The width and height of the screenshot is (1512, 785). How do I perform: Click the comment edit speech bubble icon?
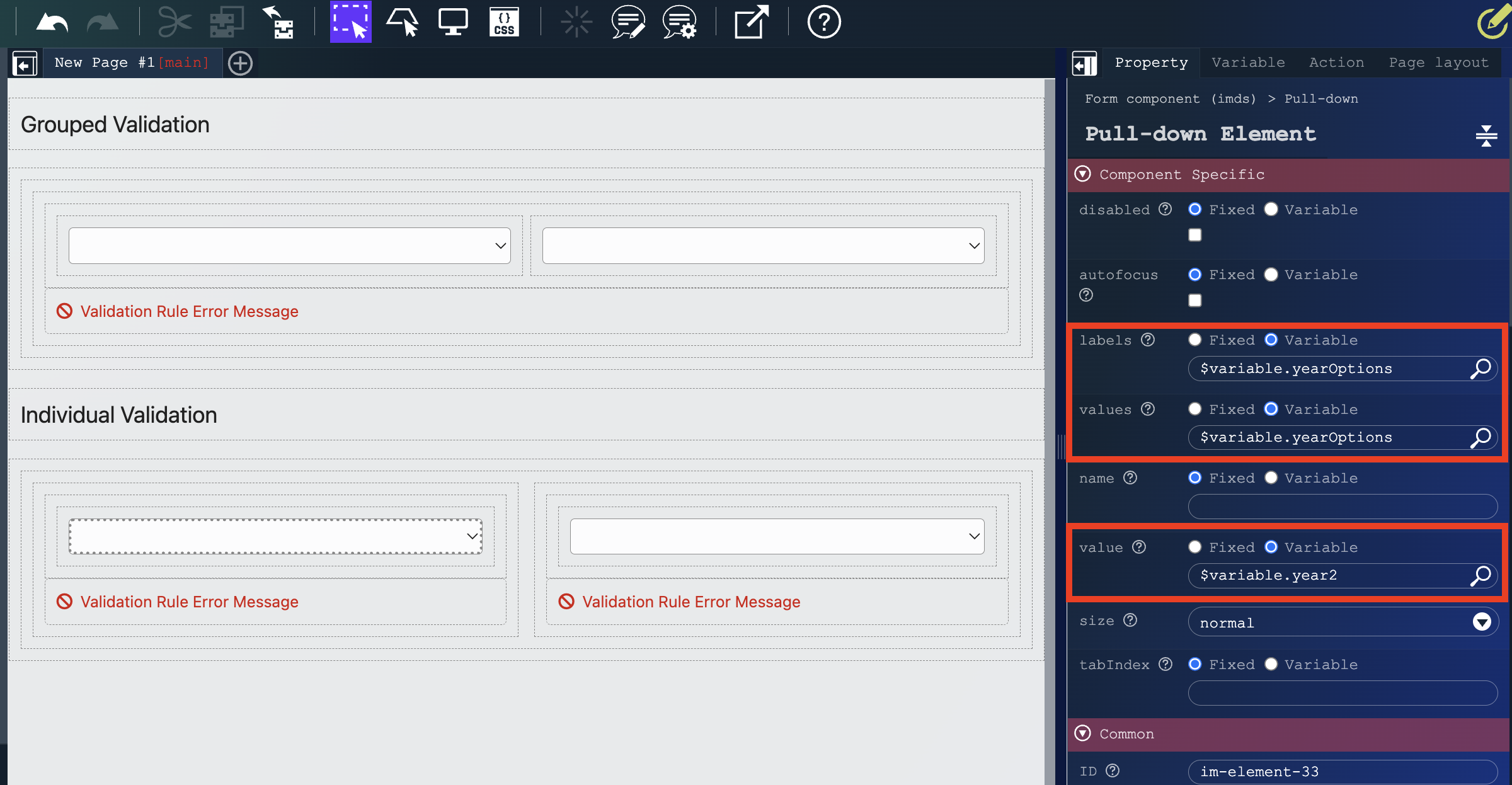pos(628,23)
